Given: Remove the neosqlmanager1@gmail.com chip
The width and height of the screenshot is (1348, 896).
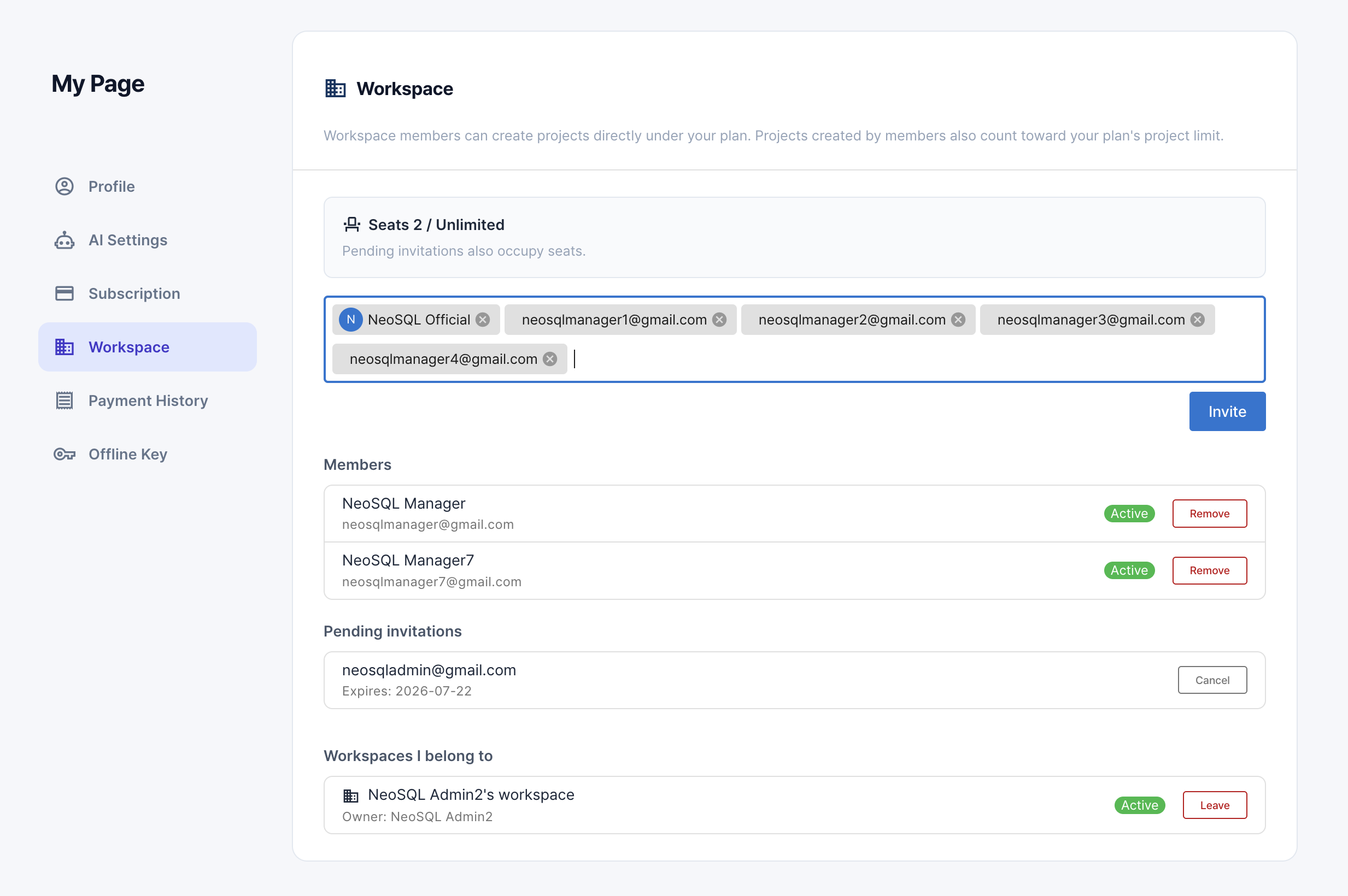Looking at the screenshot, I should (x=720, y=320).
